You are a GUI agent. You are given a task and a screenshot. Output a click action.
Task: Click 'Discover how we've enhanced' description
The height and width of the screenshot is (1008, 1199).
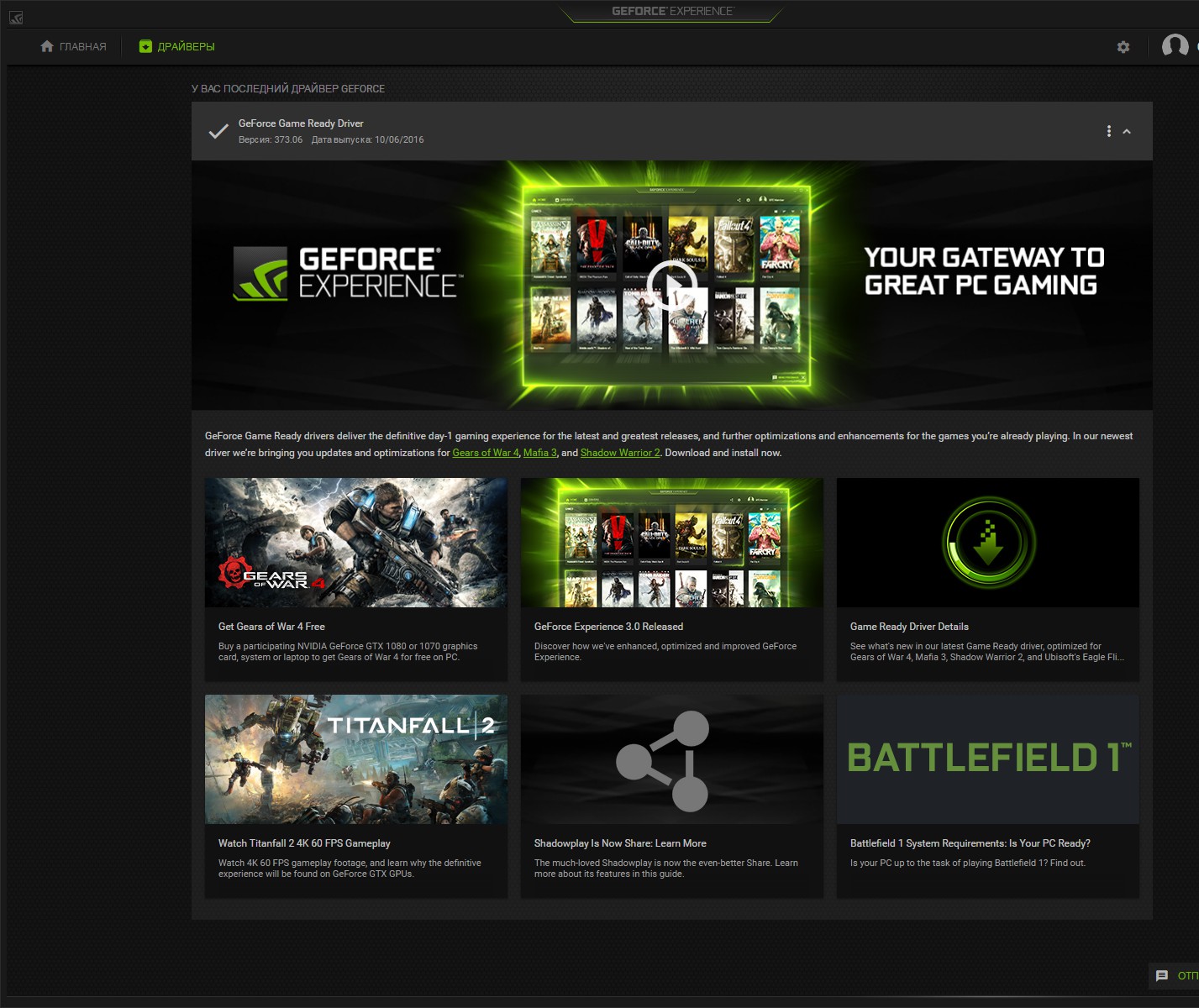click(x=665, y=652)
